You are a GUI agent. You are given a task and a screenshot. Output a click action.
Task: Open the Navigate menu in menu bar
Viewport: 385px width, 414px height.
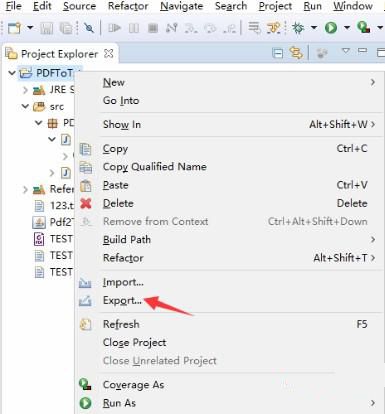[181, 6]
